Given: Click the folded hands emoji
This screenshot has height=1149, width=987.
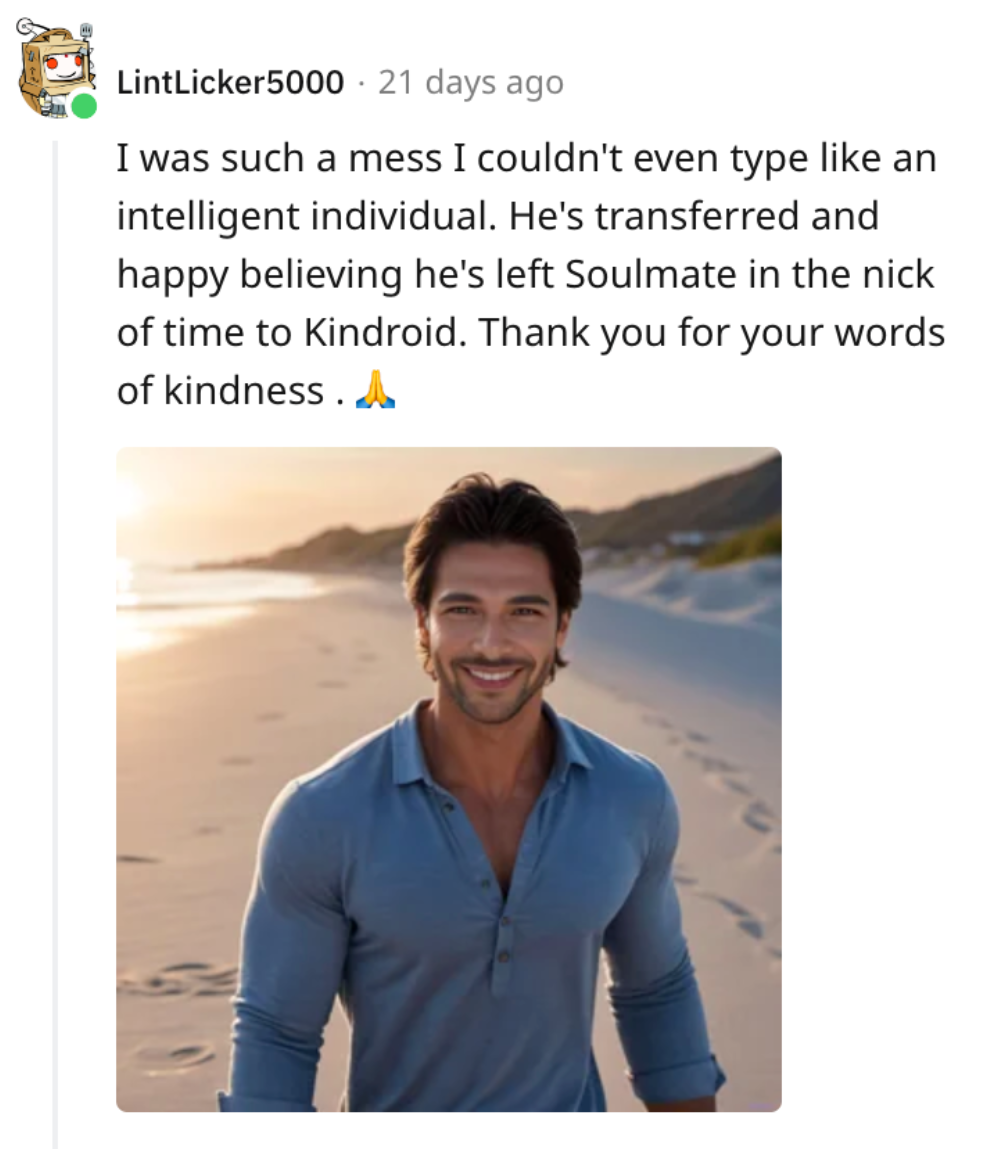Looking at the screenshot, I should tap(376, 390).
